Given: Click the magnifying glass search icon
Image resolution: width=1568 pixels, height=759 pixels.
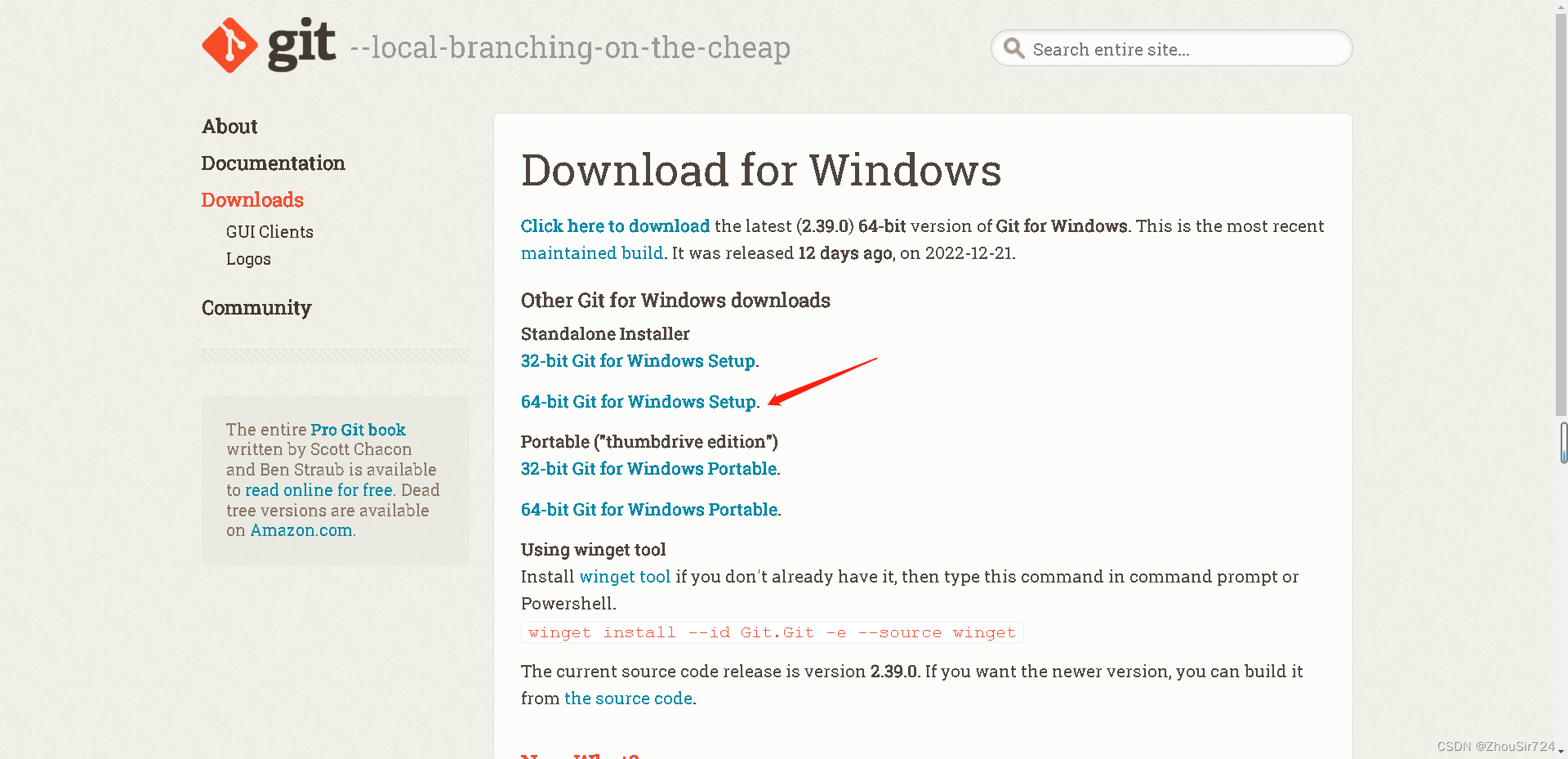Looking at the screenshot, I should [1013, 48].
